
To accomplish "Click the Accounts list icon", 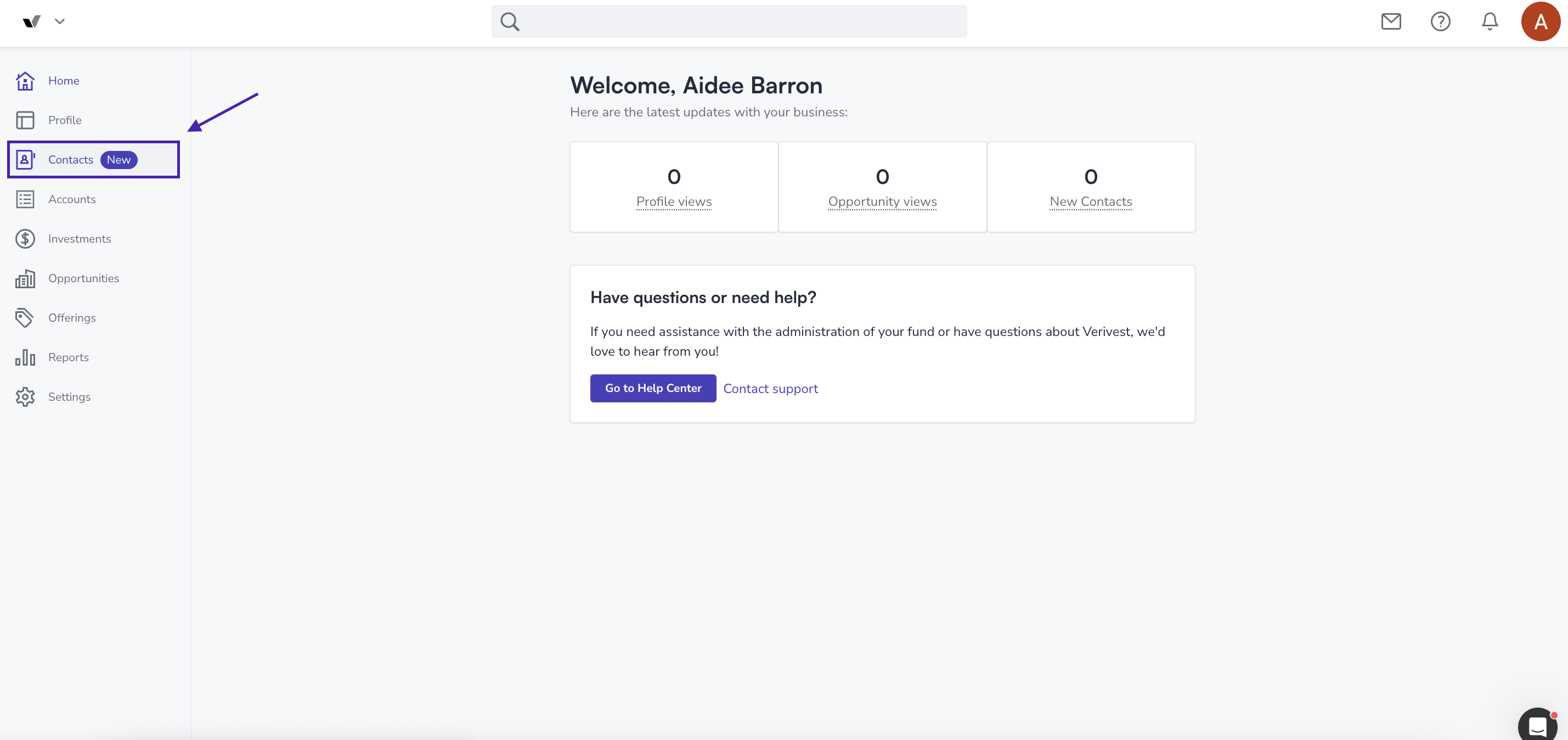I will (25, 199).
